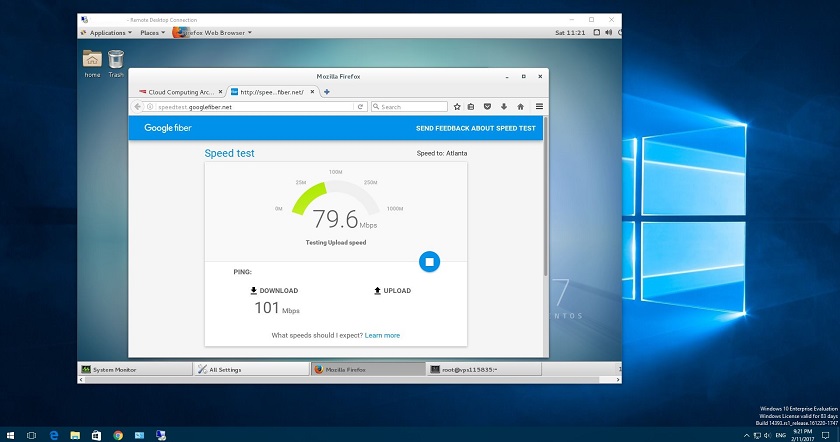Switch to Cloud Computing Arc tab
The image size is (840, 442).
(x=176, y=91)
